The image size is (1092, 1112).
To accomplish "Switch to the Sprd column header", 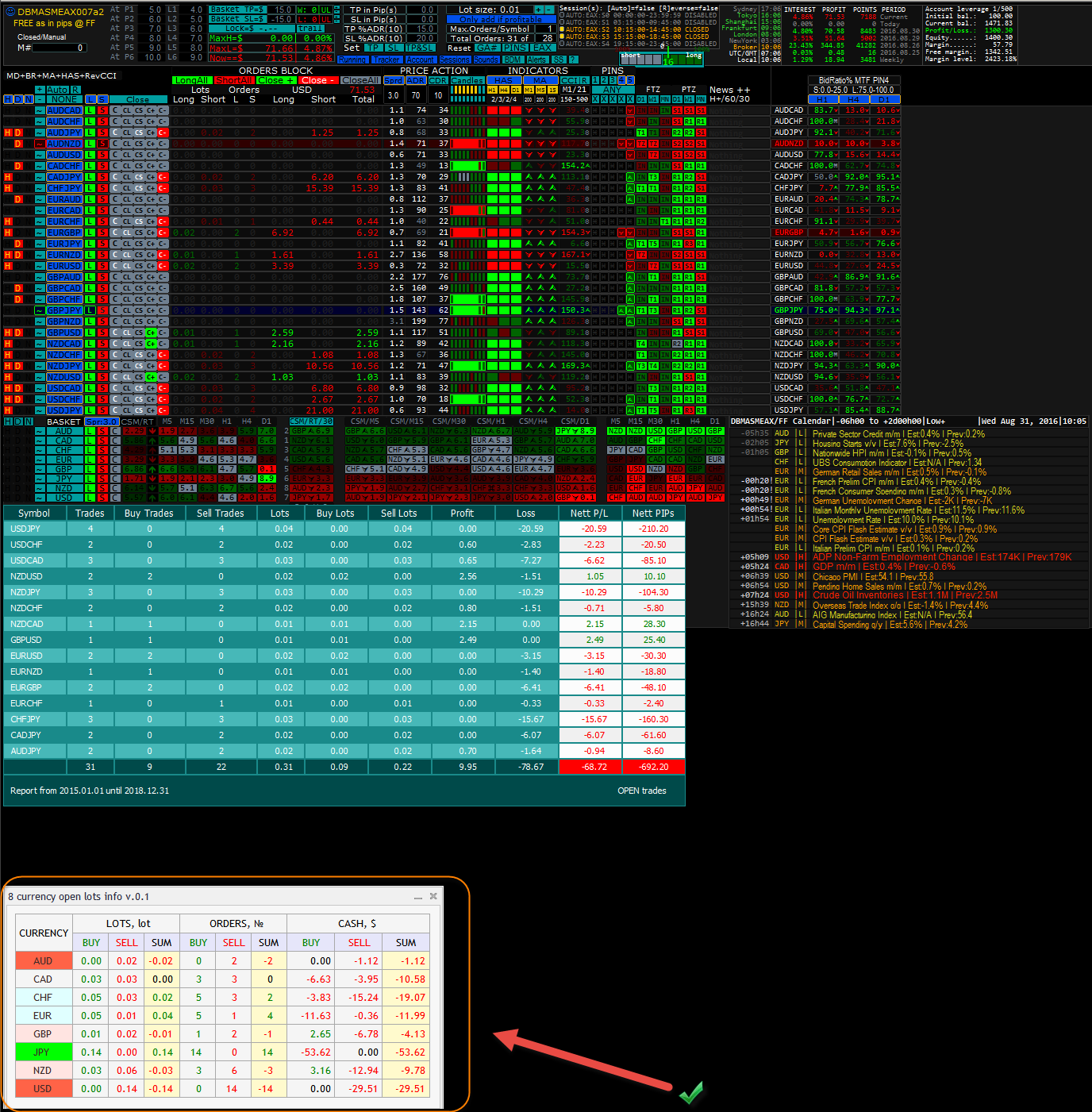I will click(394, 80).
